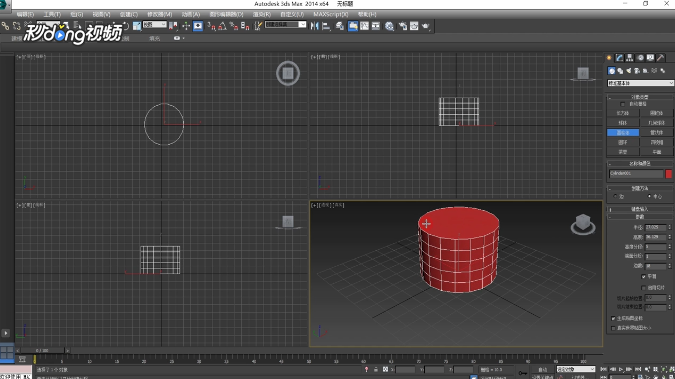The image size is (675, 379).
Task: Click the Height Segments value field
Action: (656, 247)
